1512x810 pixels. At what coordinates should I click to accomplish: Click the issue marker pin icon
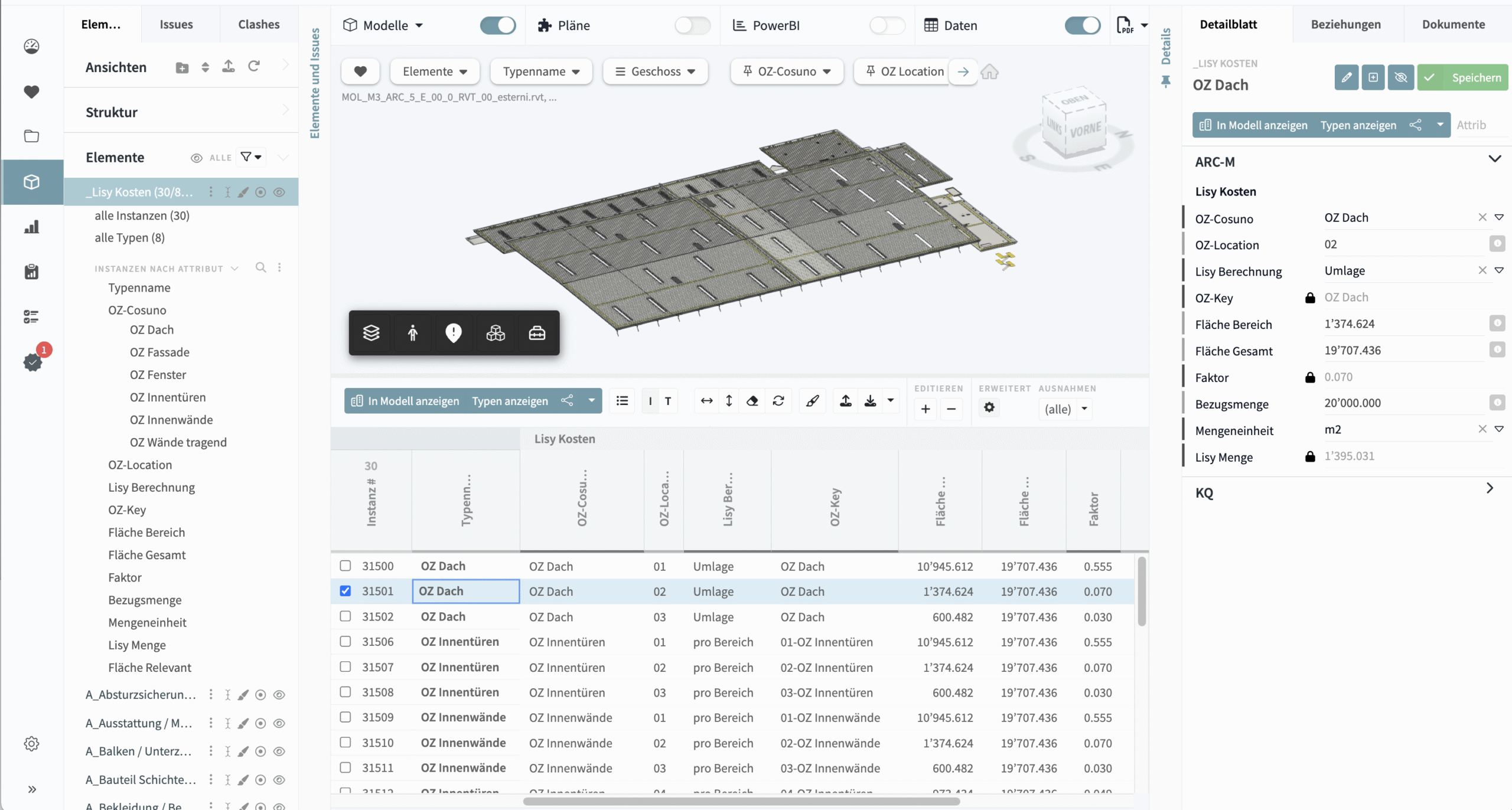tap(453, 333)
